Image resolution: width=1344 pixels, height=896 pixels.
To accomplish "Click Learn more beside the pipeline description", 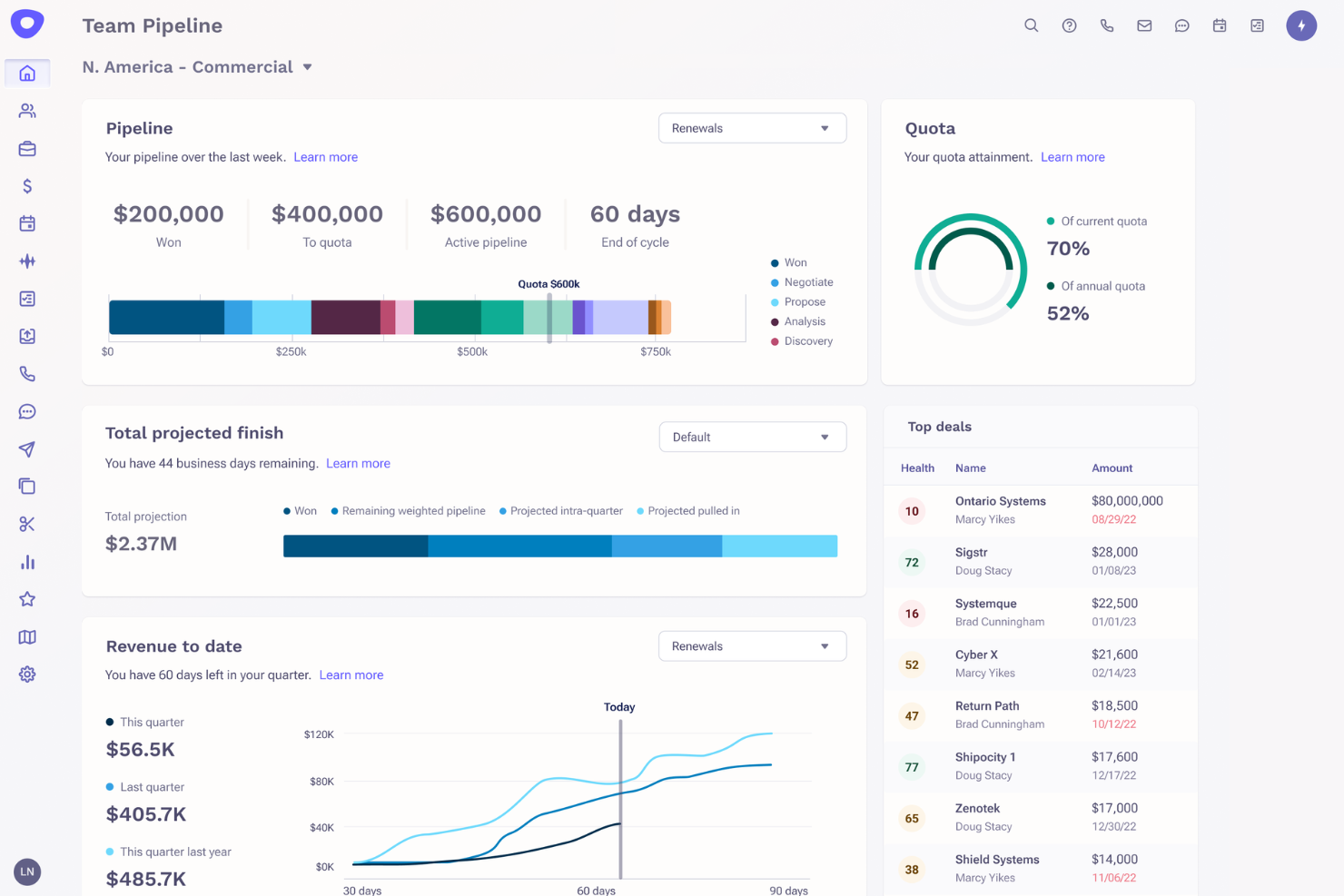I will tap(326, 157).
